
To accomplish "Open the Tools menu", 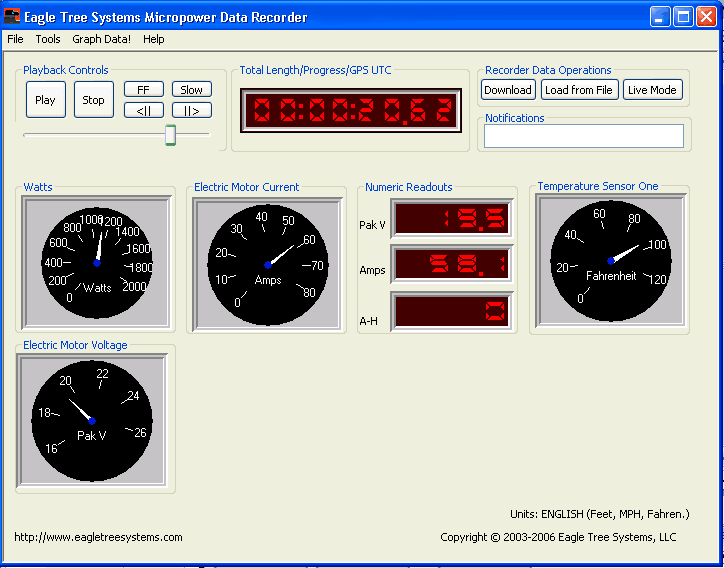I will coord(48,39).
